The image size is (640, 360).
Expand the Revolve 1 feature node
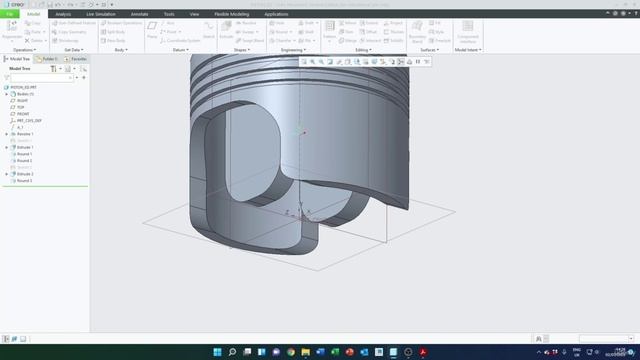[7, 134]
